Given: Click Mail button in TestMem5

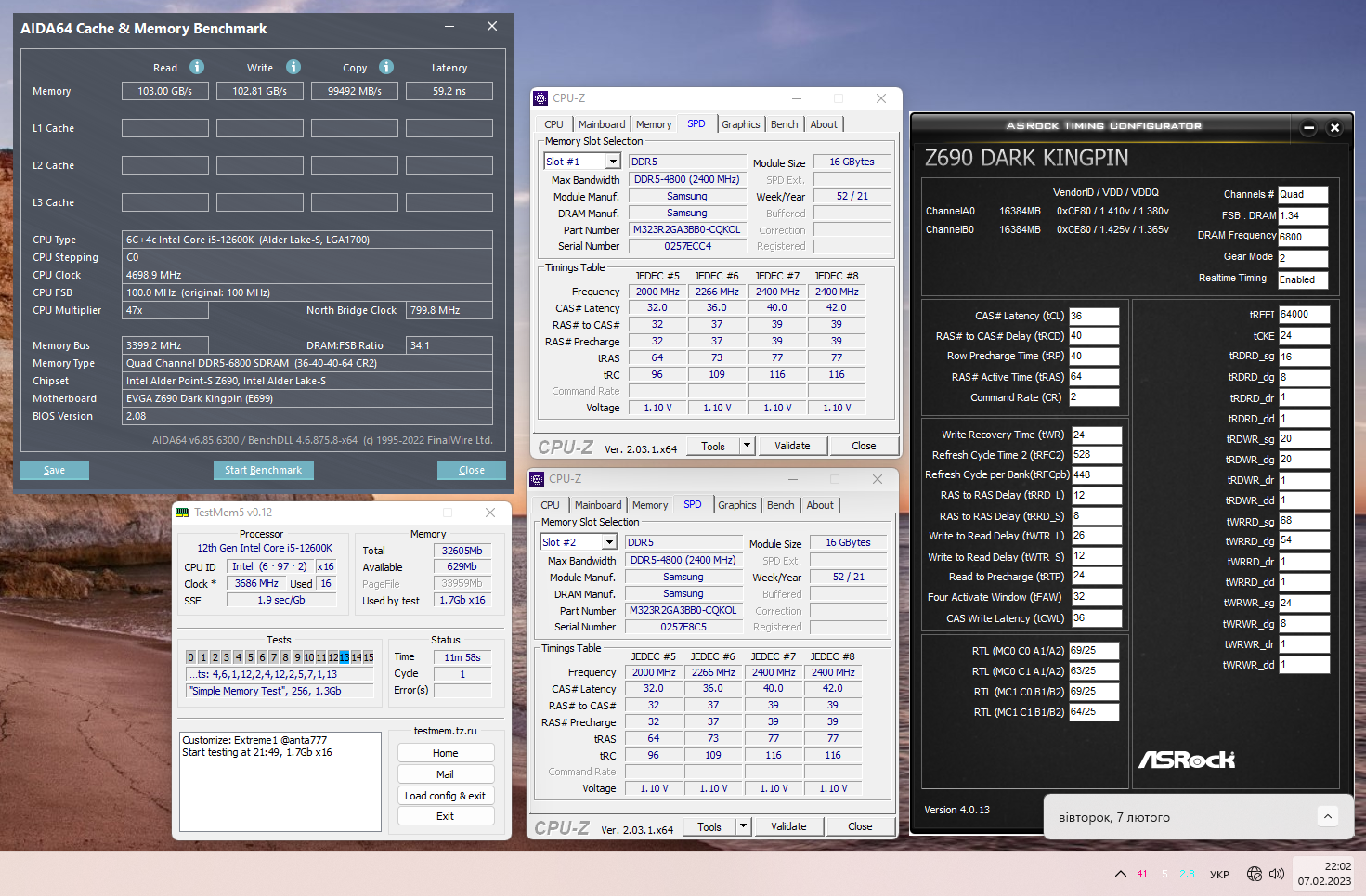Looking at the screenshot, I should point(446,774).
